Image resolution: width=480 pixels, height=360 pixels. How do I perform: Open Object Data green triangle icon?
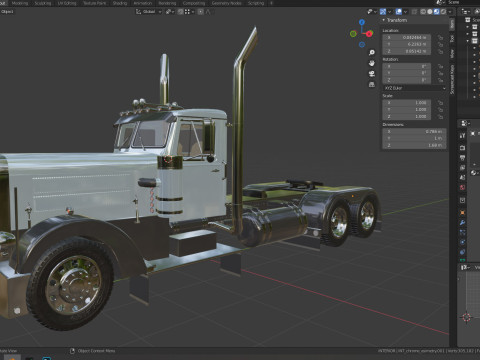coord(462,260)
